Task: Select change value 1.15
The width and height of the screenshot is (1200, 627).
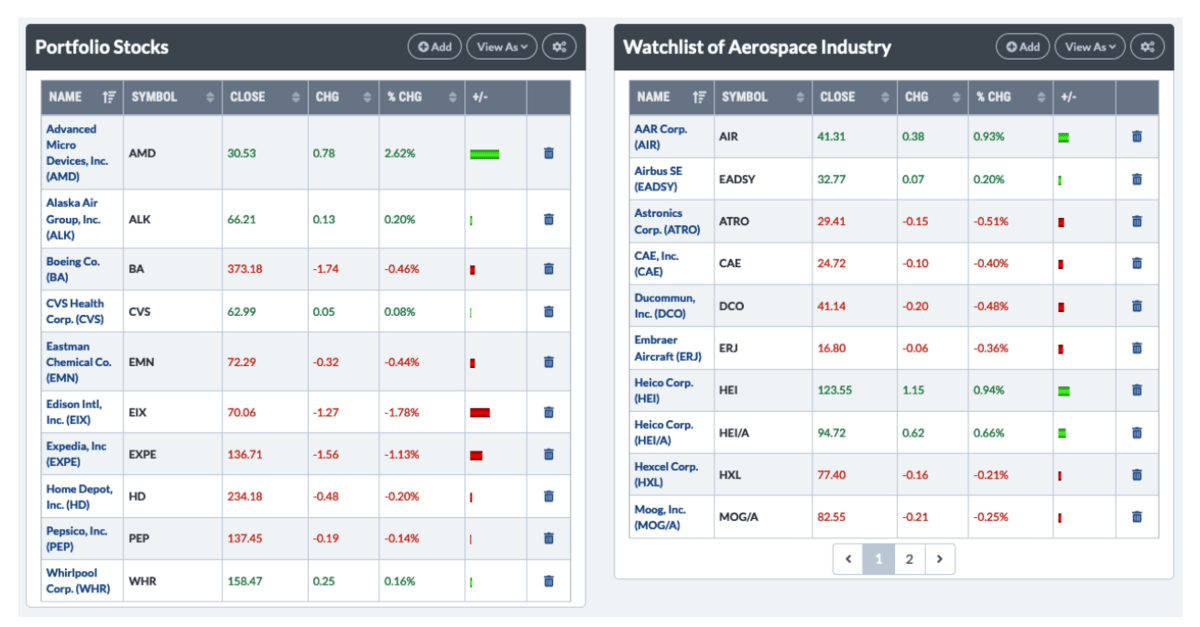Action: click(x=914, y=390)
